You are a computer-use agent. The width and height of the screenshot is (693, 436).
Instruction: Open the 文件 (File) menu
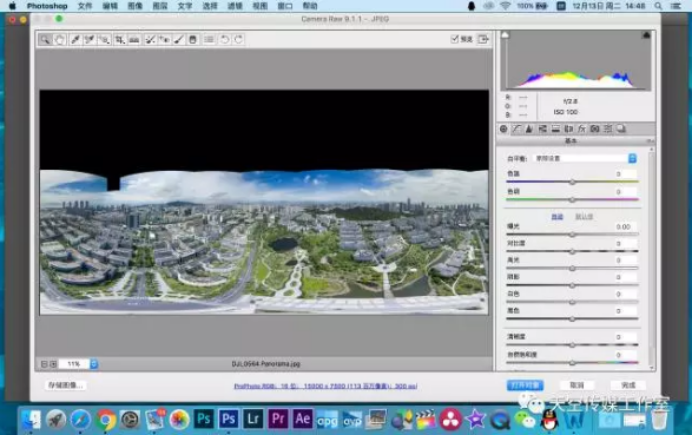[x=84, y=6]
